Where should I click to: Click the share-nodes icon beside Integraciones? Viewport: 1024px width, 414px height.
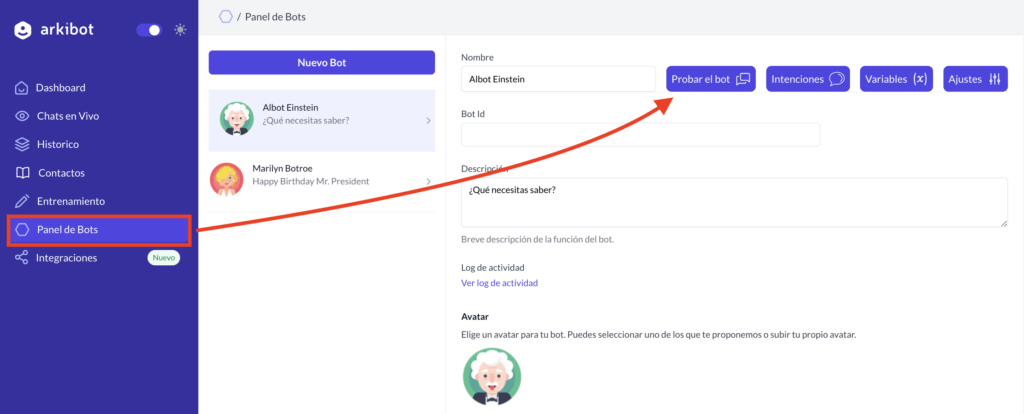[x=22, y=258]
